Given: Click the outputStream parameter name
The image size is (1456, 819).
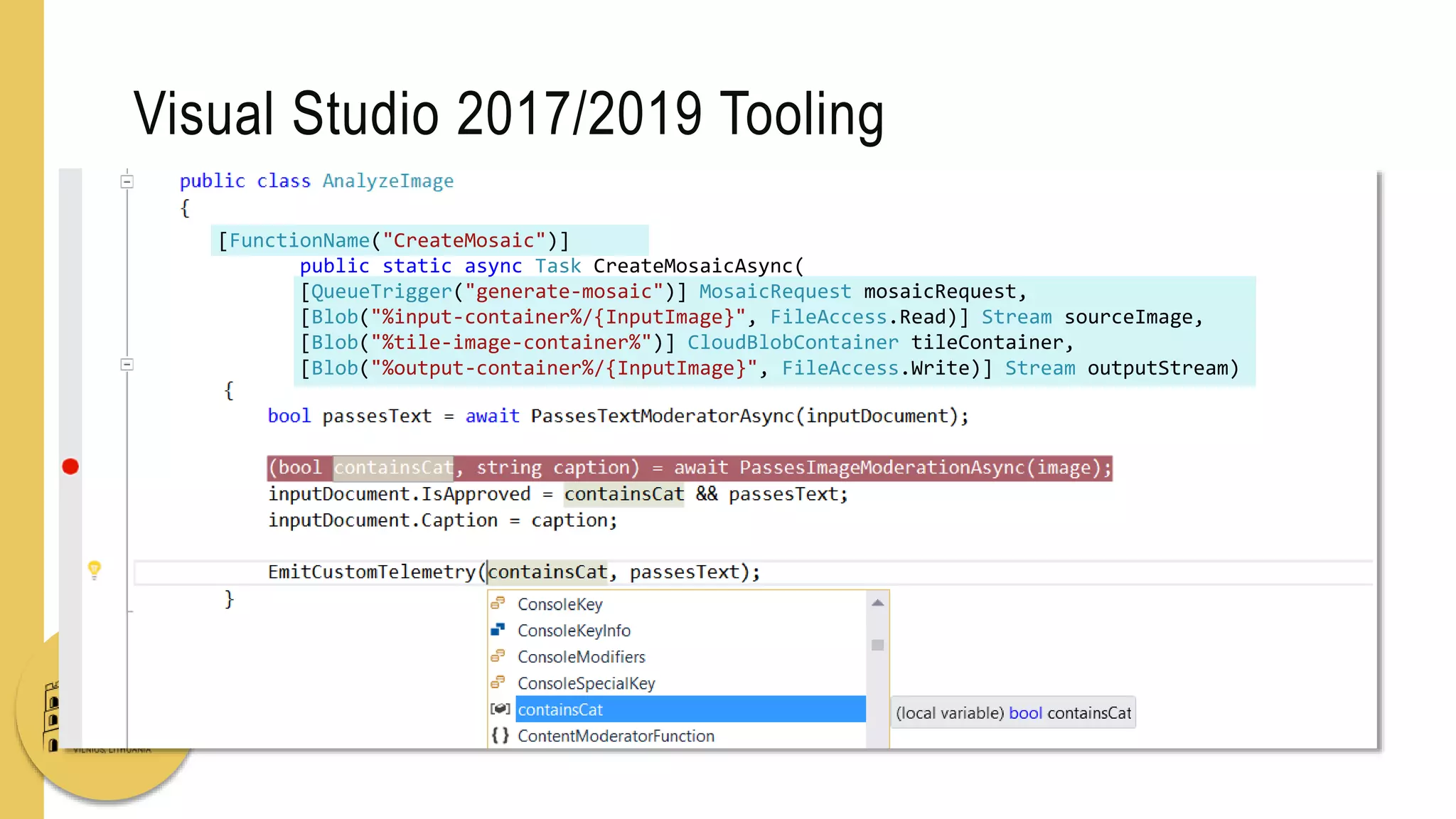Looking at the screenshot, I should 1158,368.
